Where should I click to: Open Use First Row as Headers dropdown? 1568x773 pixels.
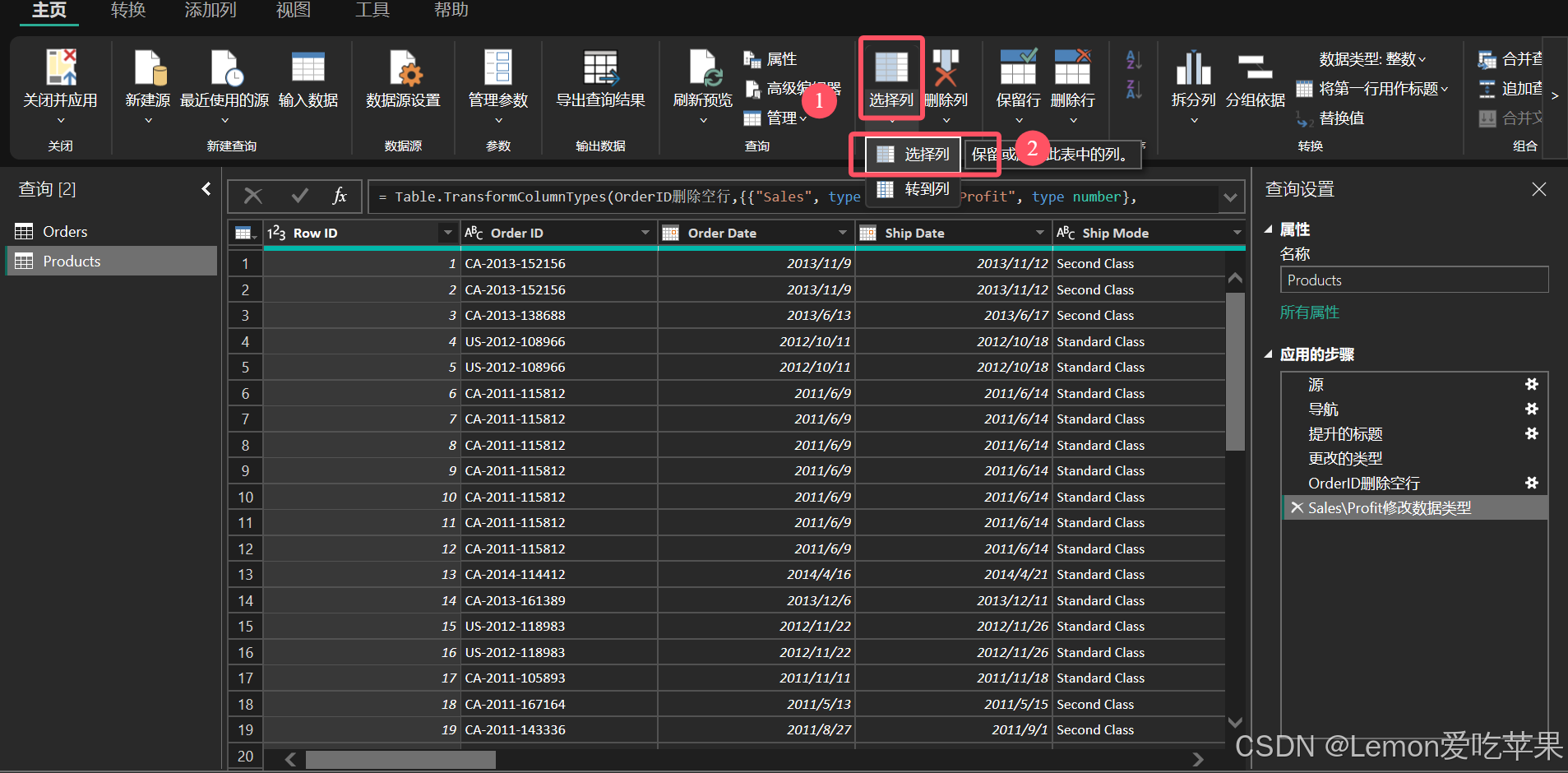tap(1372, 89)
